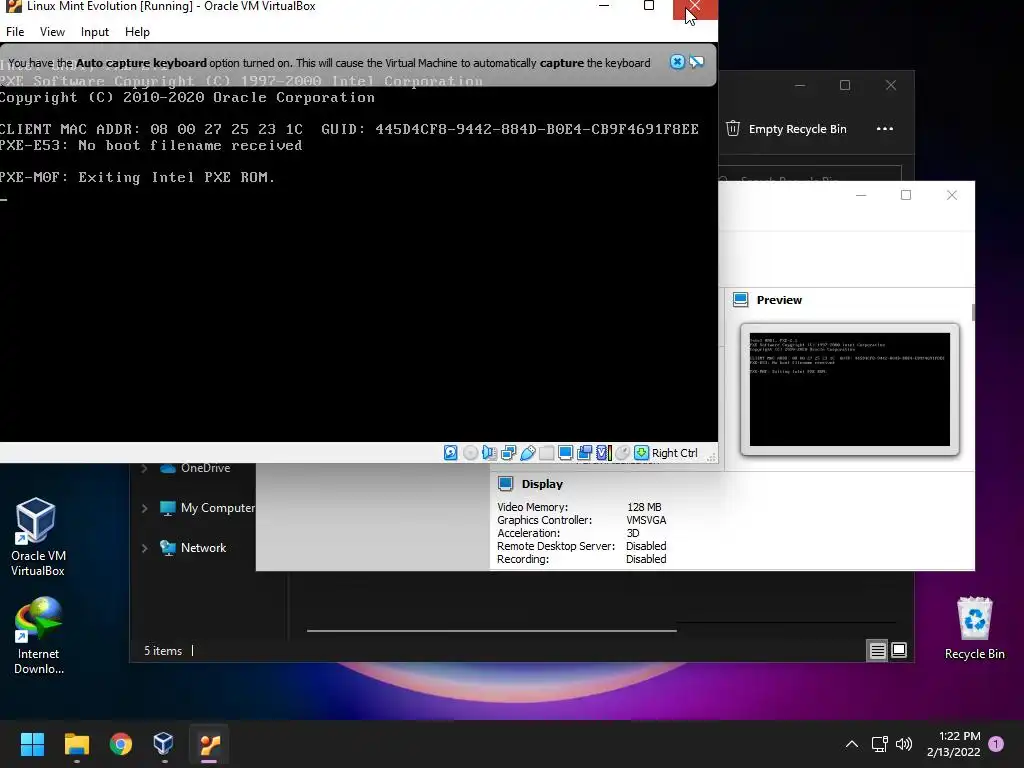Image resolution: width=1024 pixels, height=768 pixels.
Task: Open File Explorer from the taskbar
Action: (76, 744)
